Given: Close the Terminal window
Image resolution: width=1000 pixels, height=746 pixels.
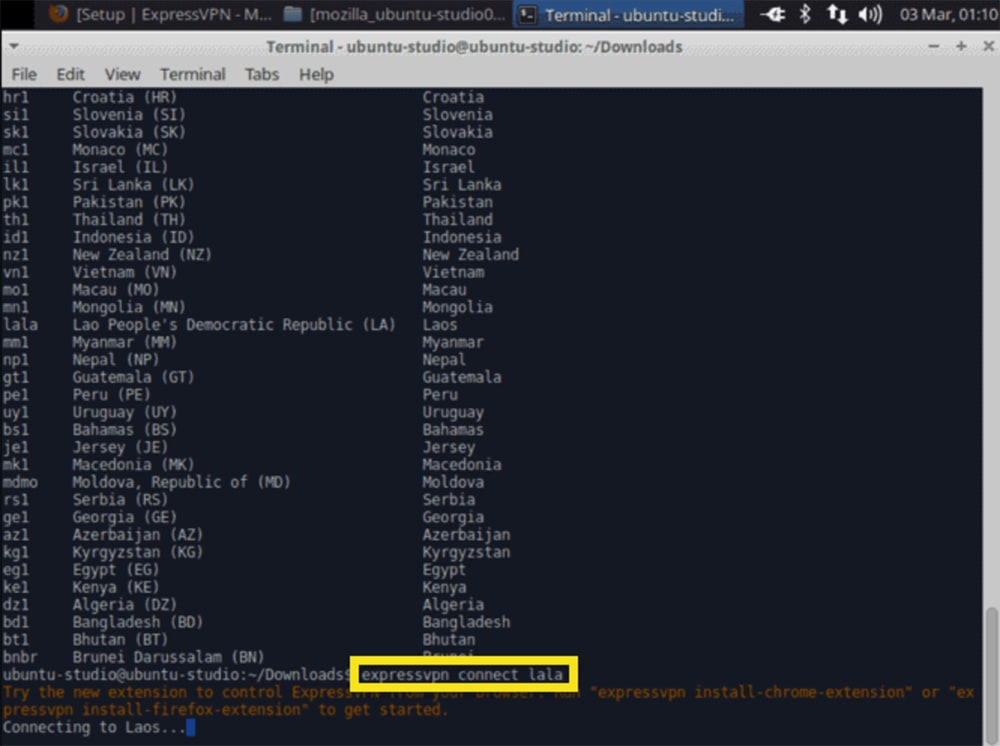Looking at the screenshot, I should pyautogui.click(x=988, y=46).
